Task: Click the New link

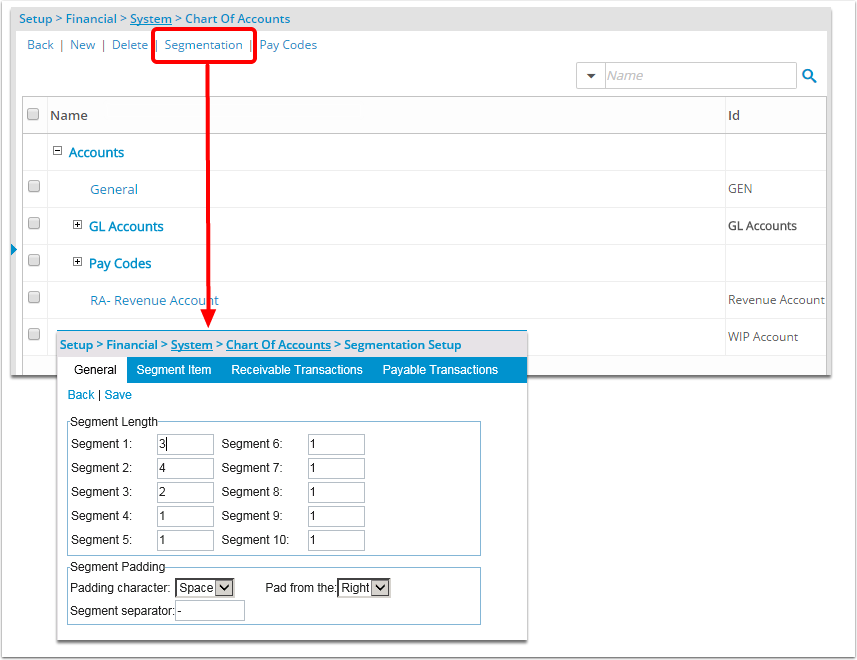Action: pos(83,45)
